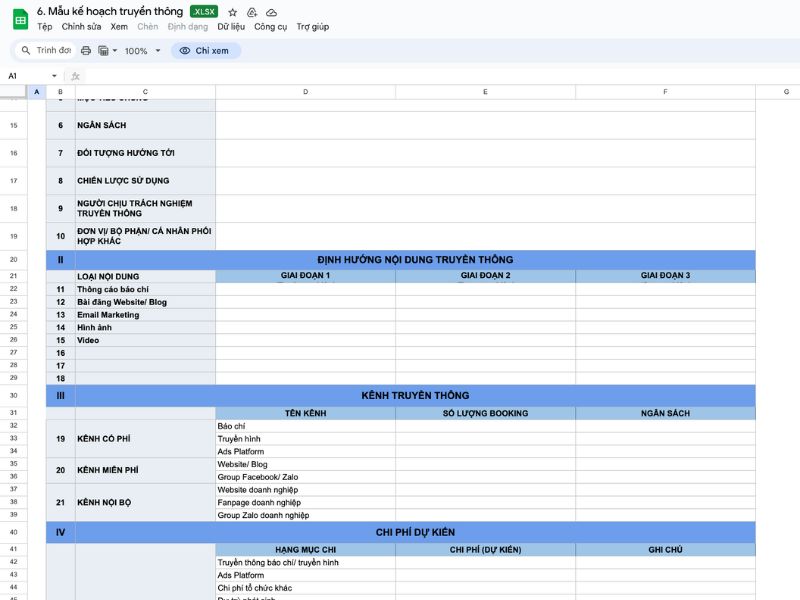
Task: Click the Google Sheets home icon
Action: (x=20, y=18)
